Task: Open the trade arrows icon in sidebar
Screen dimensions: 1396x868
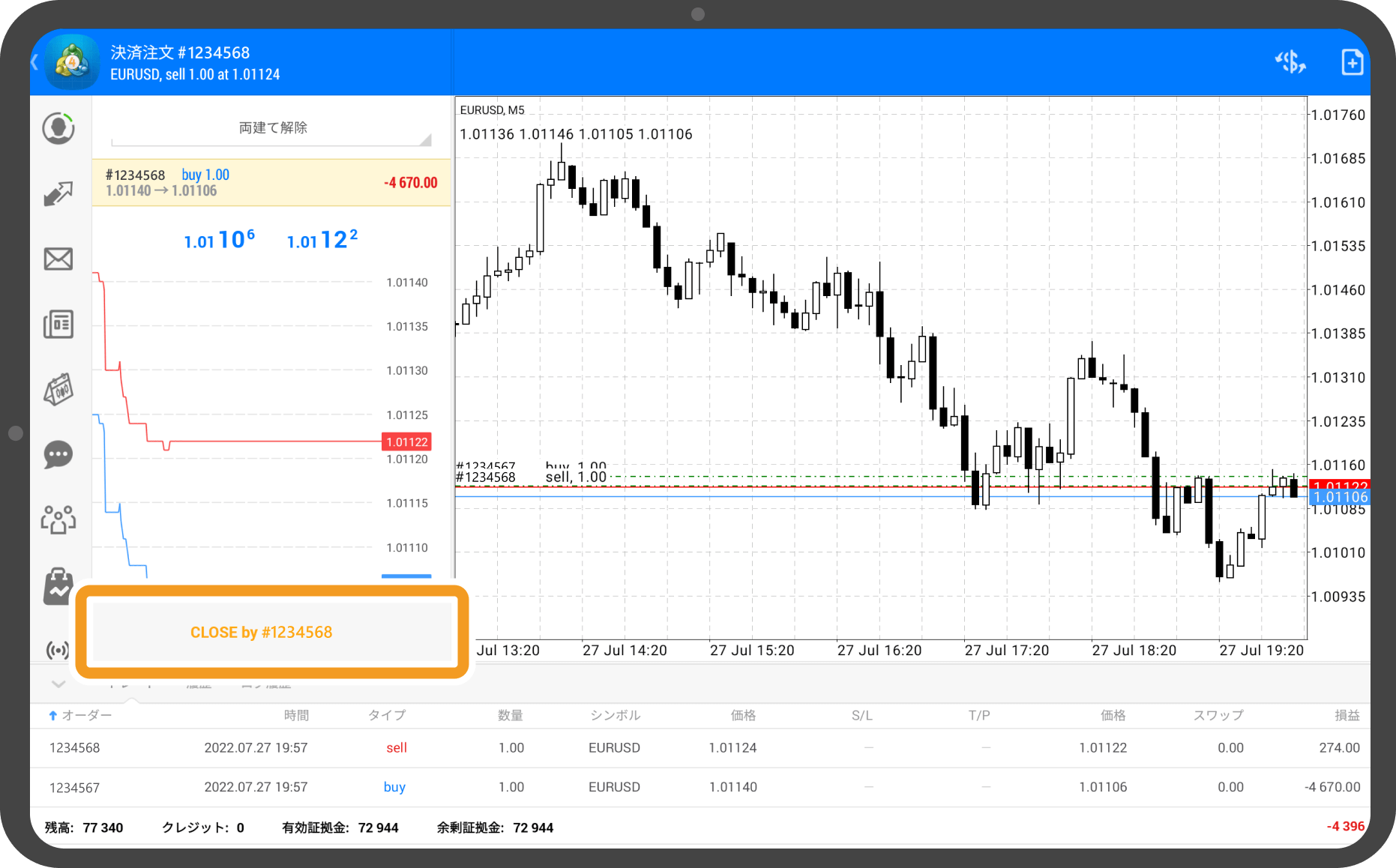Action: (x=58, y=193)
